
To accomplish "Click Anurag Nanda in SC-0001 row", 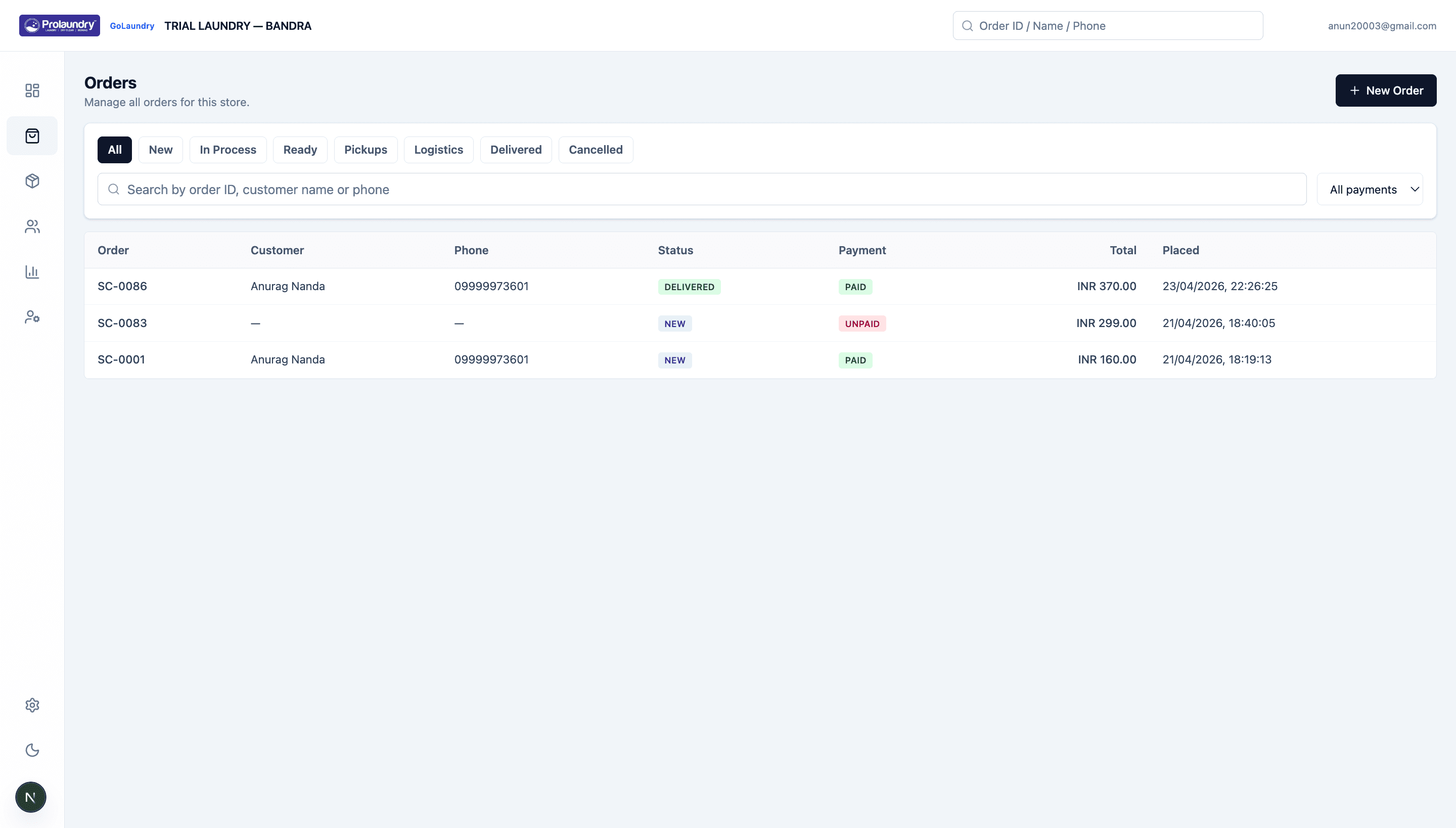I will coord(288,359).
